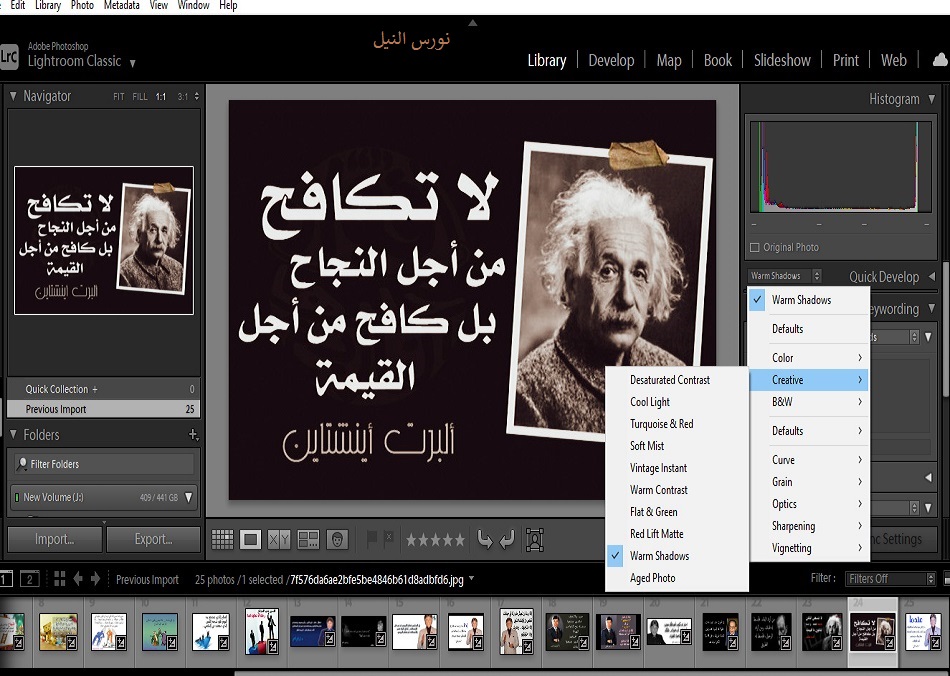950x676 pixels.
Task: Set Navigator zoom to 1:1
Action: (x=161, y=96)
